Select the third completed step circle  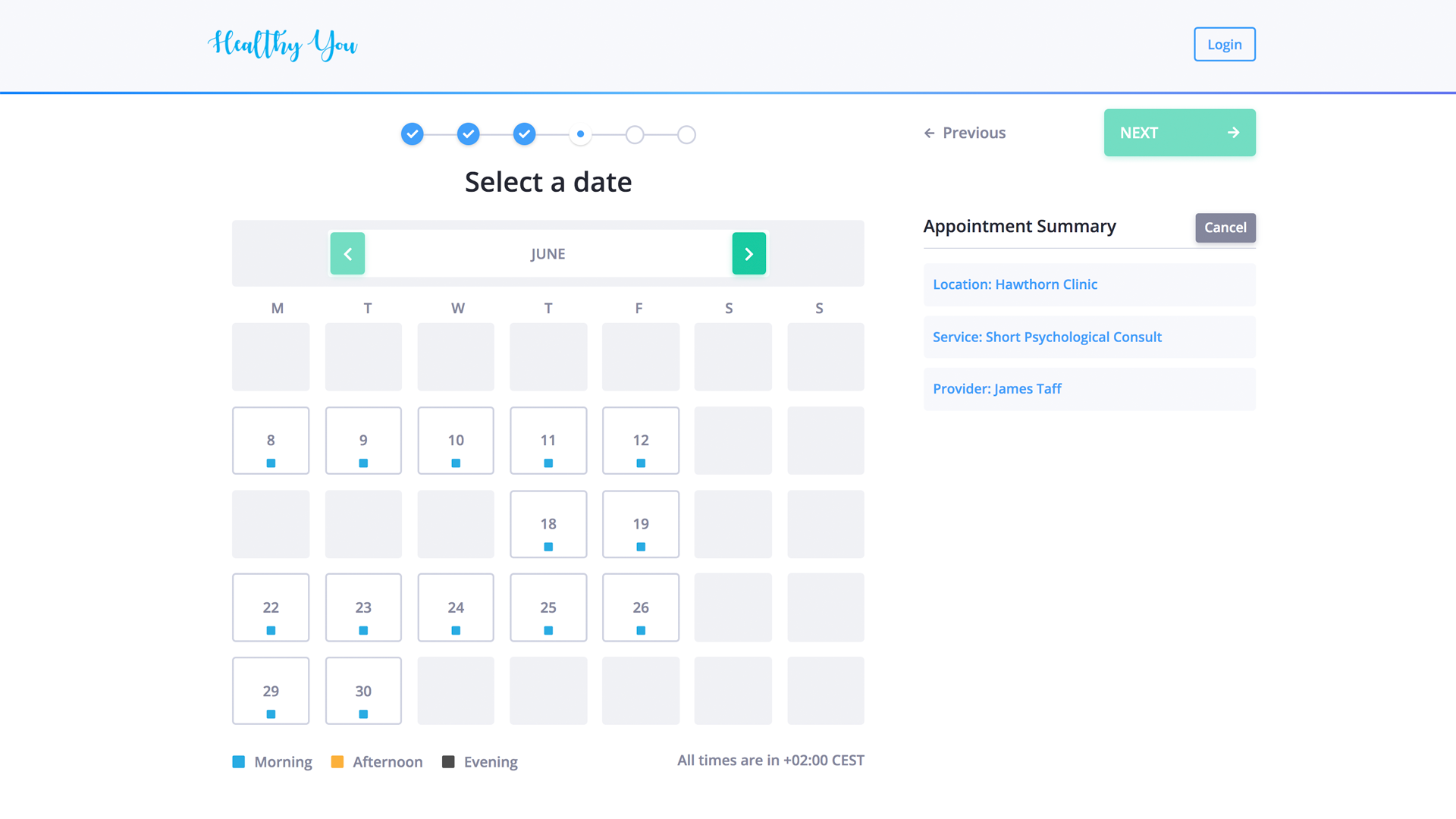[x=524, y=133]
